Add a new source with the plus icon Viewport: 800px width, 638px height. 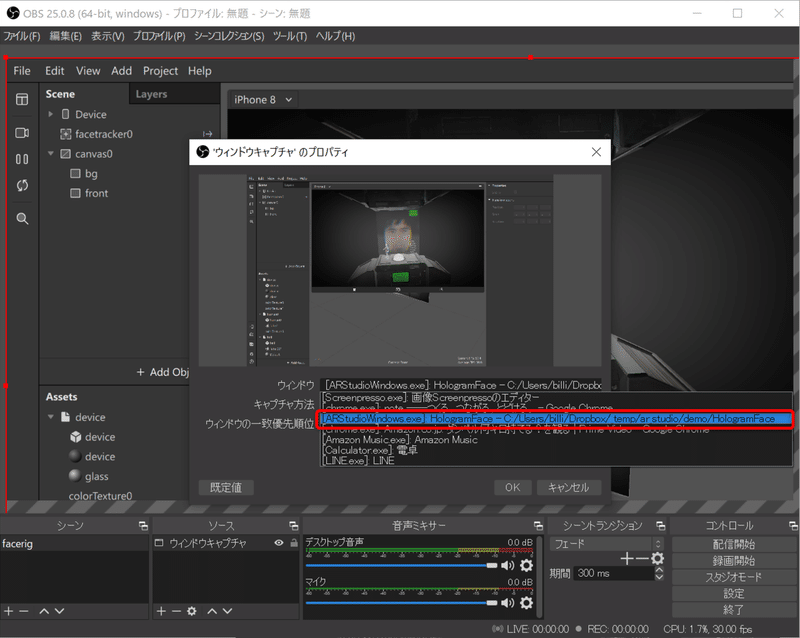tap(161, 611)
